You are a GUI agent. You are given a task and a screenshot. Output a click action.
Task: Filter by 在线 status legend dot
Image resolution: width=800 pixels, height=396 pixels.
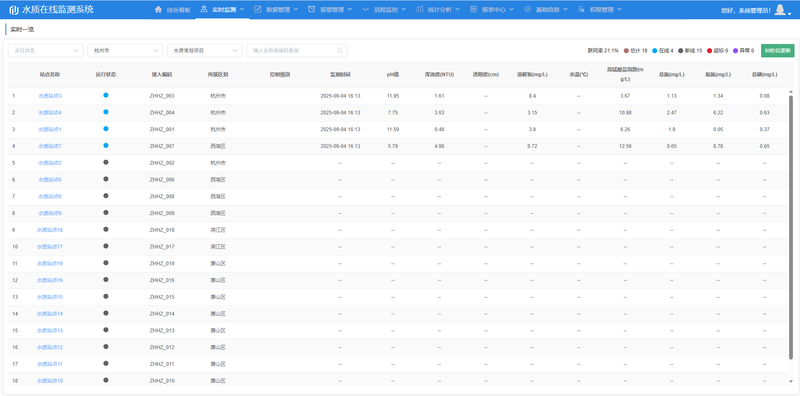tap(655, 51)
